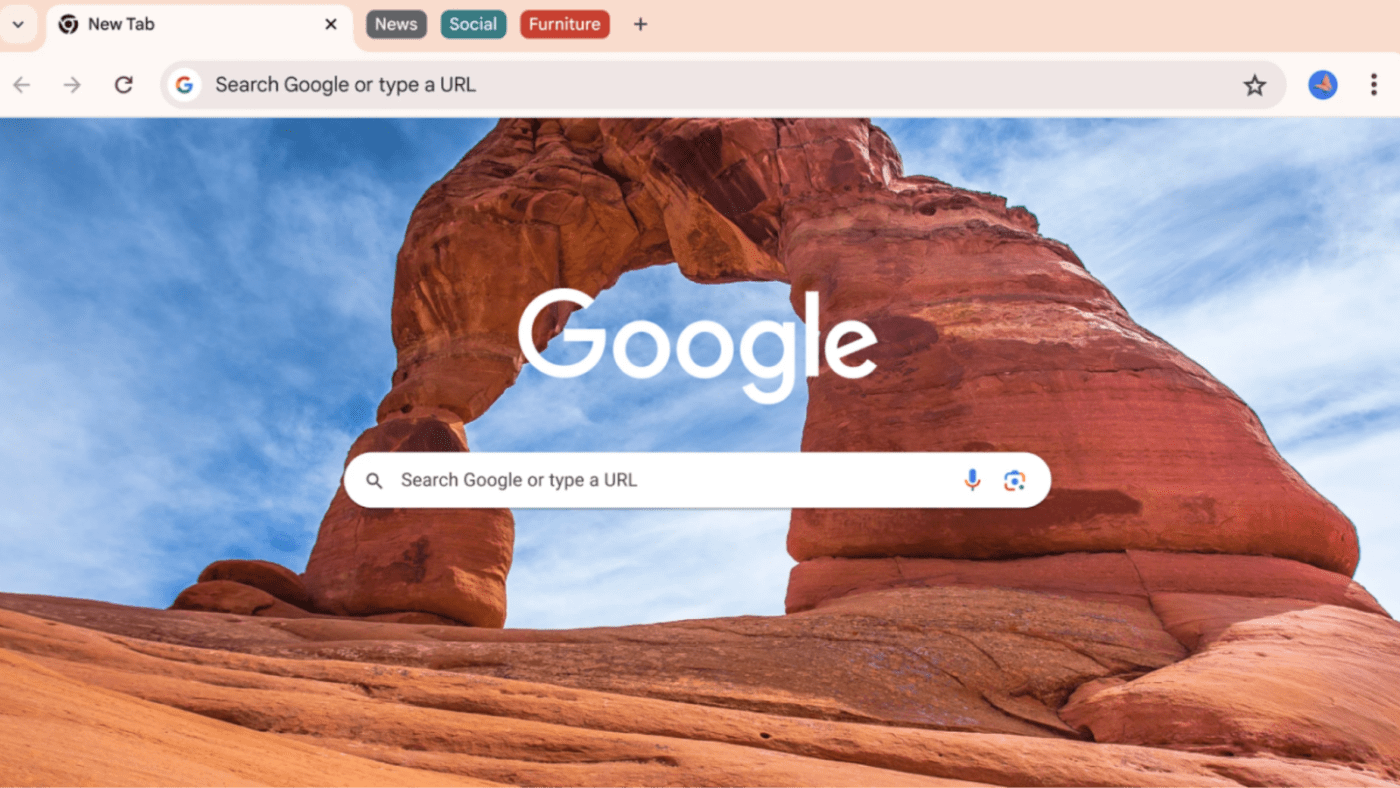1400x788 pixels.
Task: Click the magnifier icon in search box
Action: pyautogui.click(x=374, y=481)
